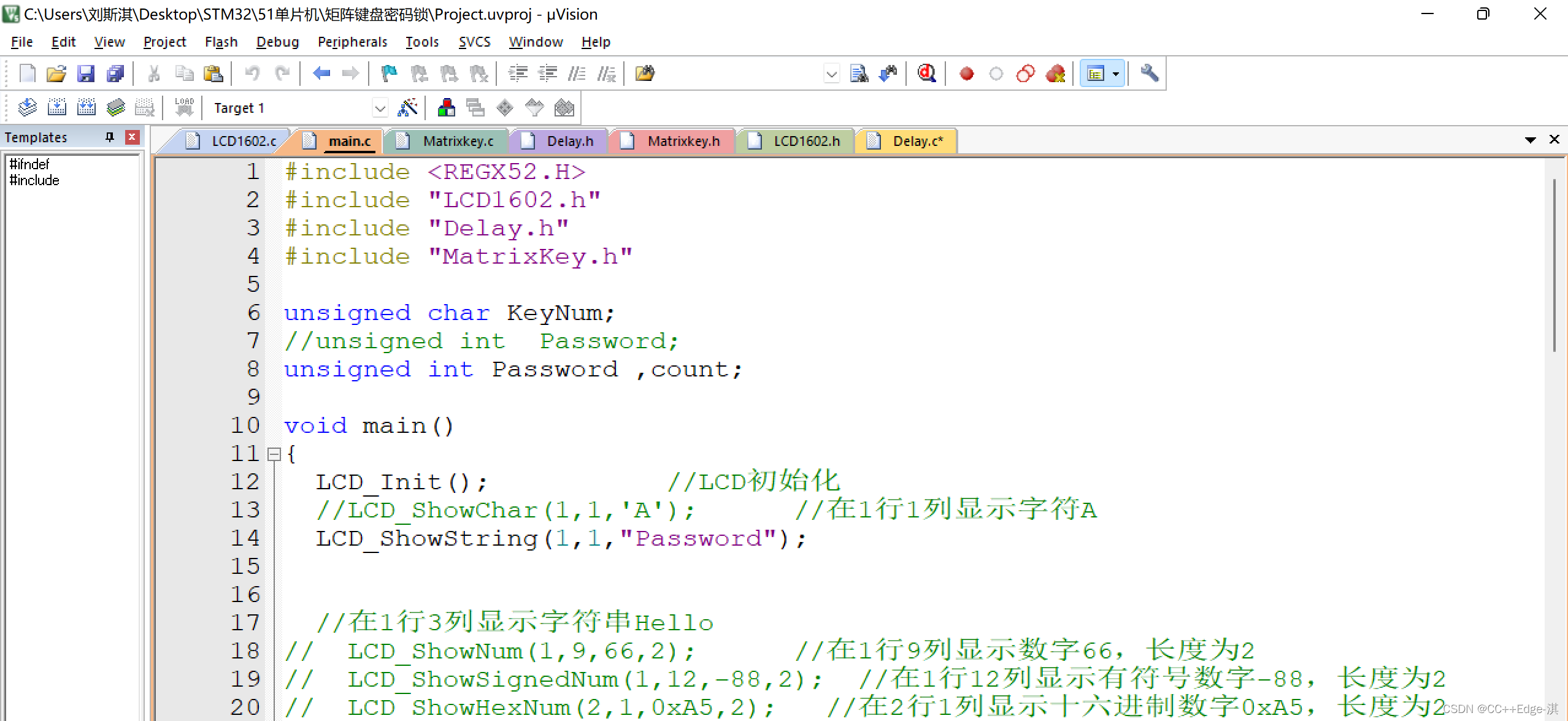
Task: Close the Templates panel
Action: click(132, 137)
